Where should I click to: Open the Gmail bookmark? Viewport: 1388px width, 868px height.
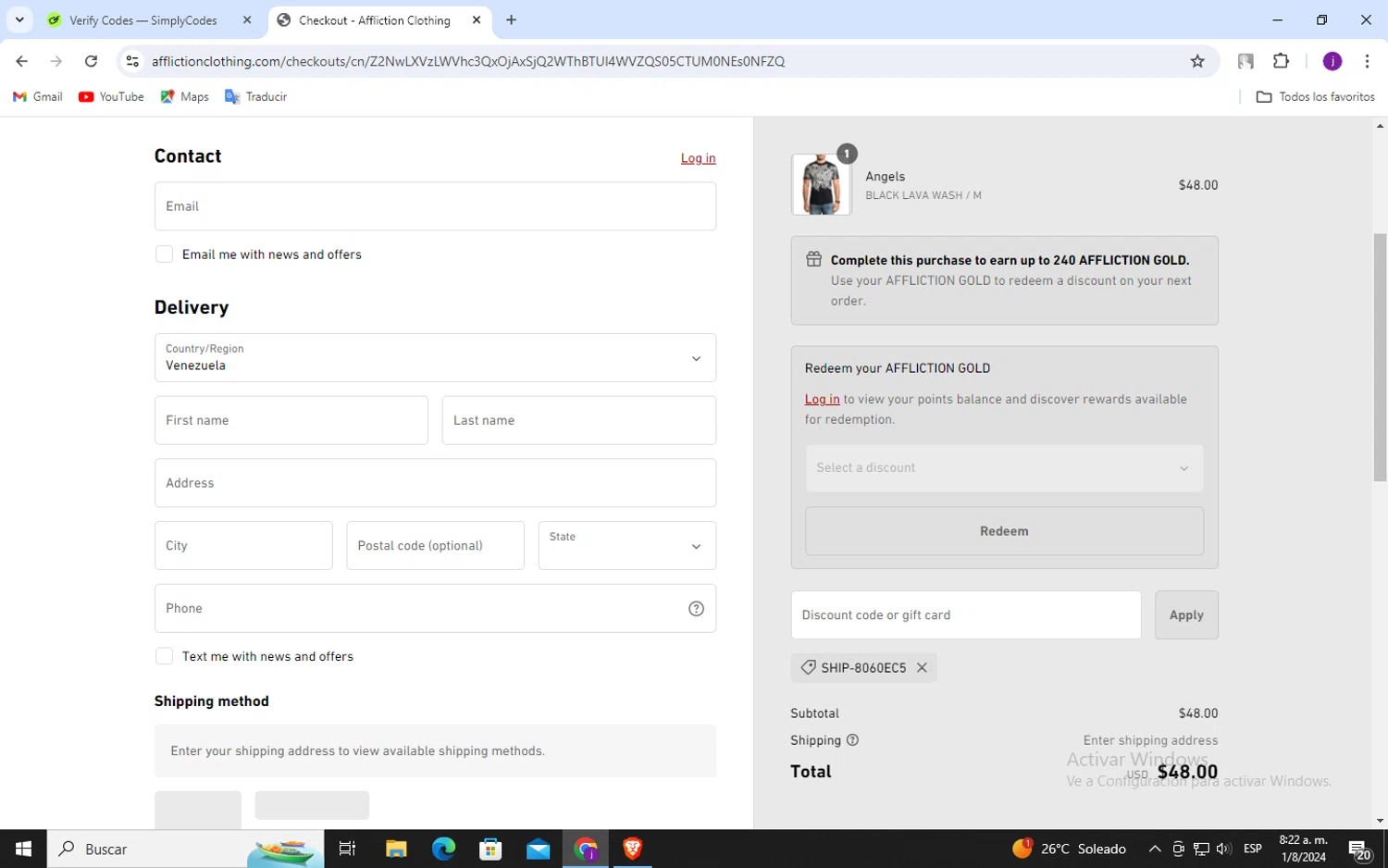[x=38, y=96]
